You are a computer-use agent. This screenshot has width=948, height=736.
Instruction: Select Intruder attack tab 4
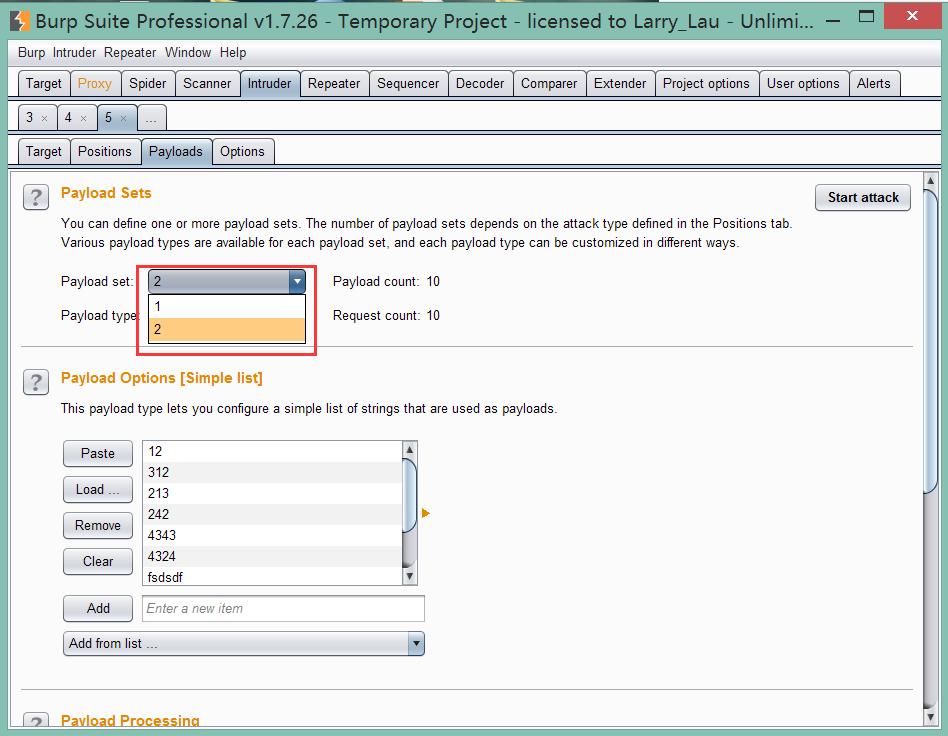68,117
